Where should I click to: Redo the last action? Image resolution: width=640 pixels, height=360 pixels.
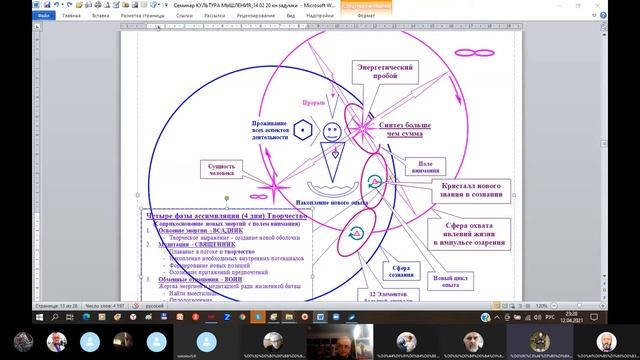click(x=69, y=5)
